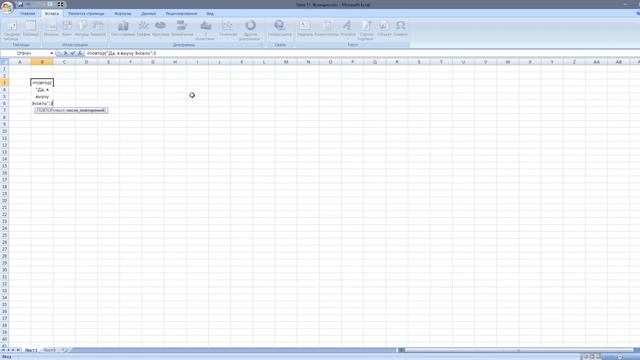640x360 pixels.
Task: Insert a Symbol (Символ) with the omega icon
Action: (x=400, y=29)
